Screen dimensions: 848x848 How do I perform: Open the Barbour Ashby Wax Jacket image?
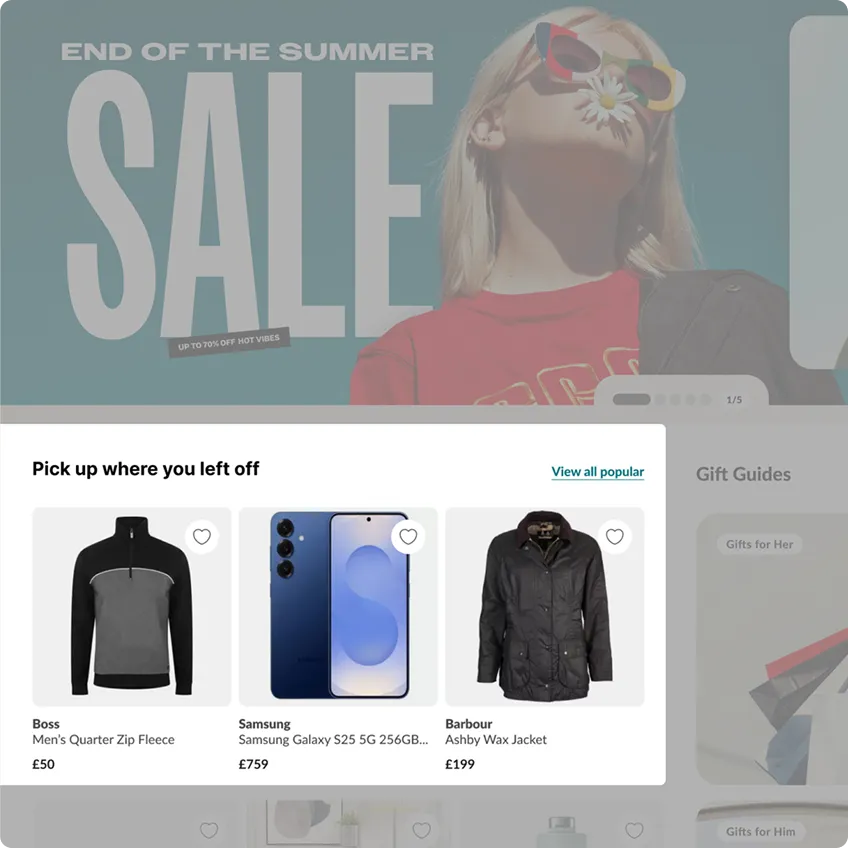pos(545,606)
